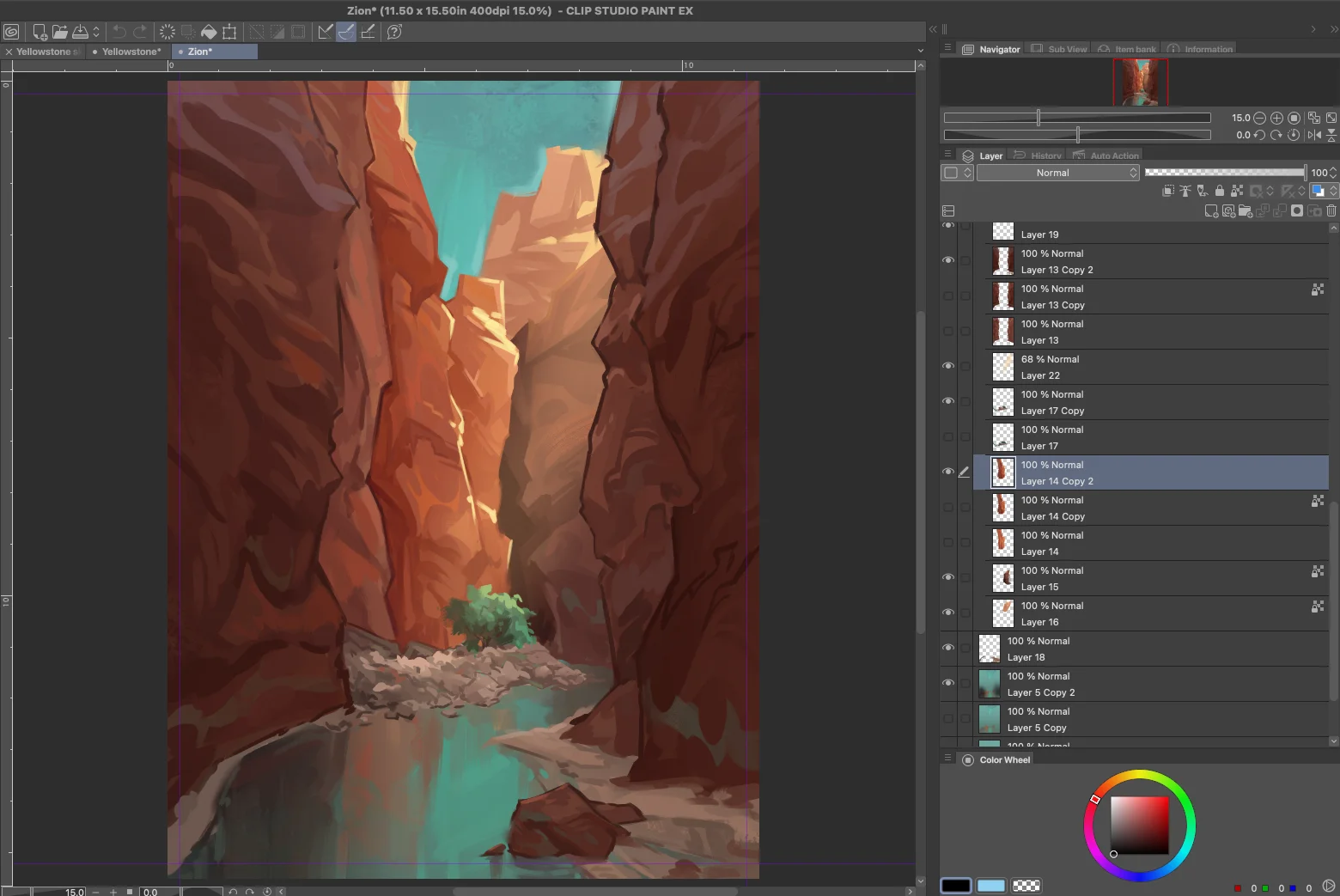Flip canvas vertically in Navigator
The height and width of the screenshot is (896, 1340).
click(1331, 135)
